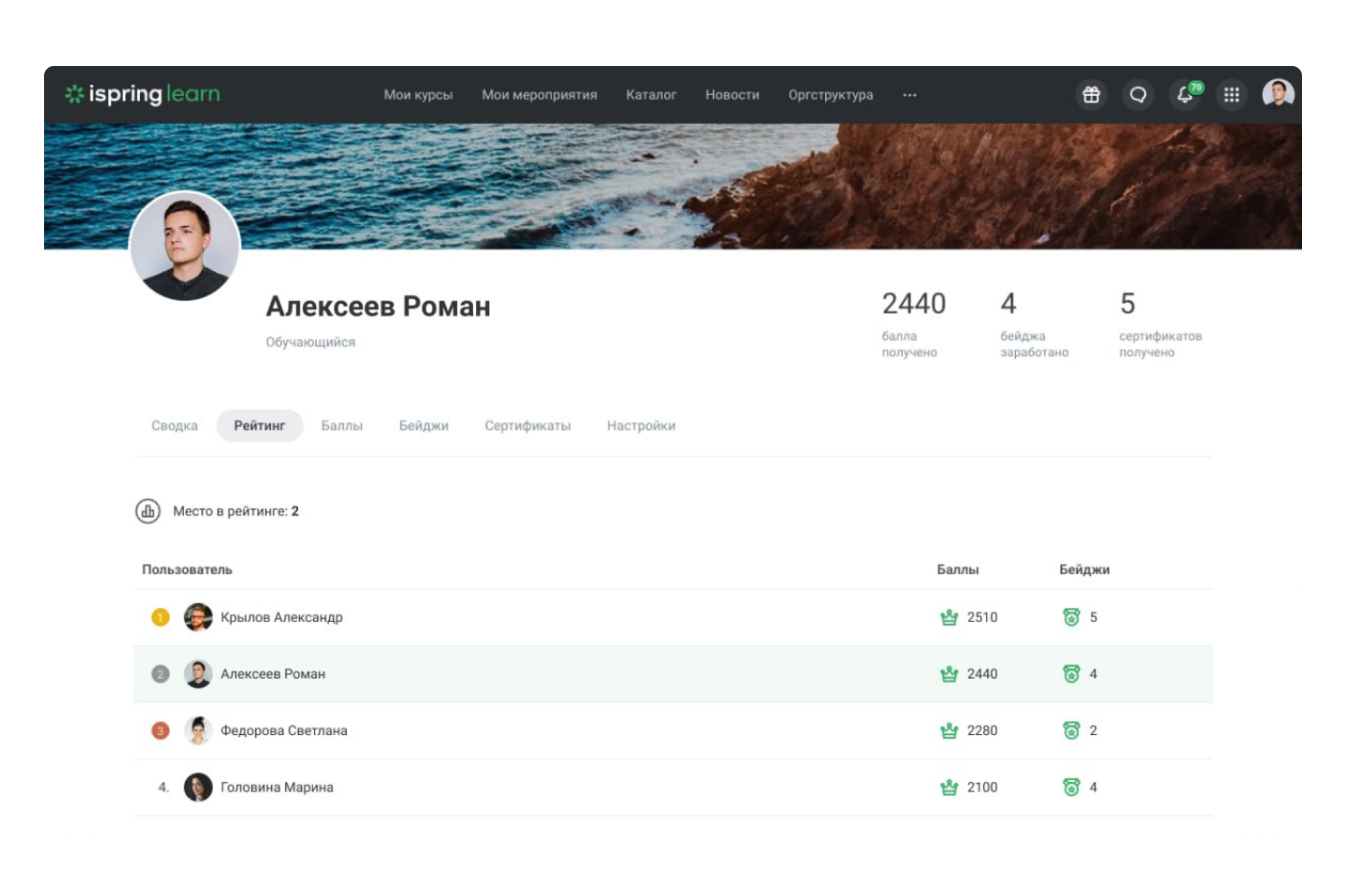Click the gift icon in top bar
The image size is (1360, 883).
(x=1091, y=95)
